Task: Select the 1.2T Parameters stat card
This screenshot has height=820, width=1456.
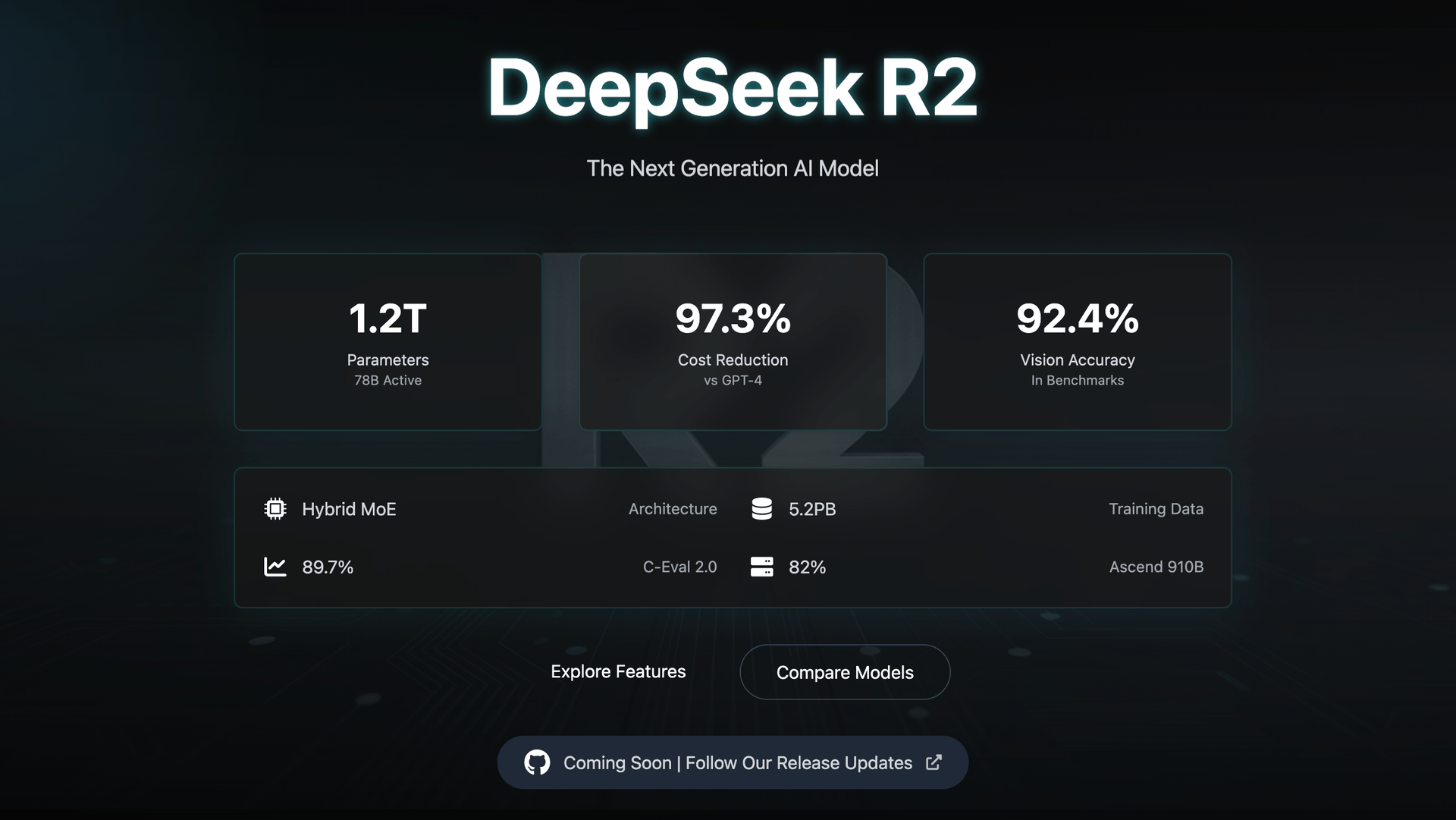Action: point(388,342)
